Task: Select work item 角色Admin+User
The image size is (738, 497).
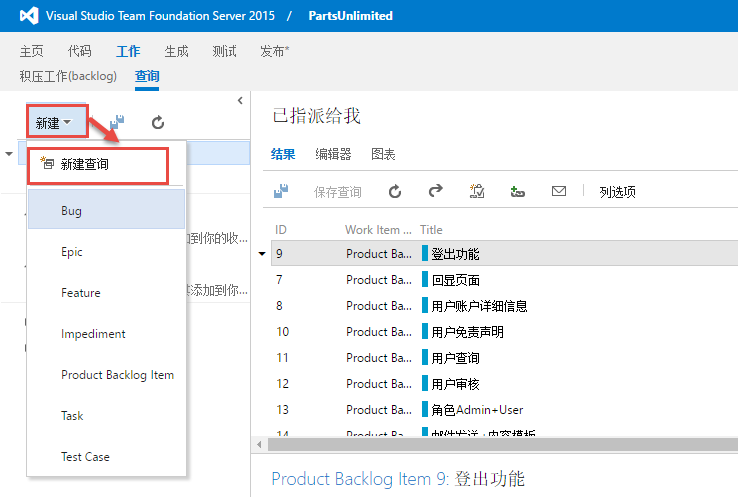Action: point(477,409)
